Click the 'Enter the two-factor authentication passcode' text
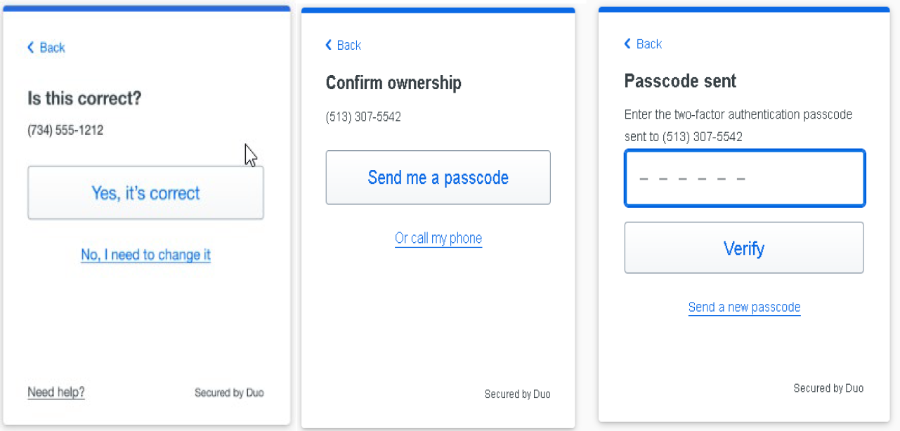Viewport: 900px width, 431px height. click(x=737, y=115)
